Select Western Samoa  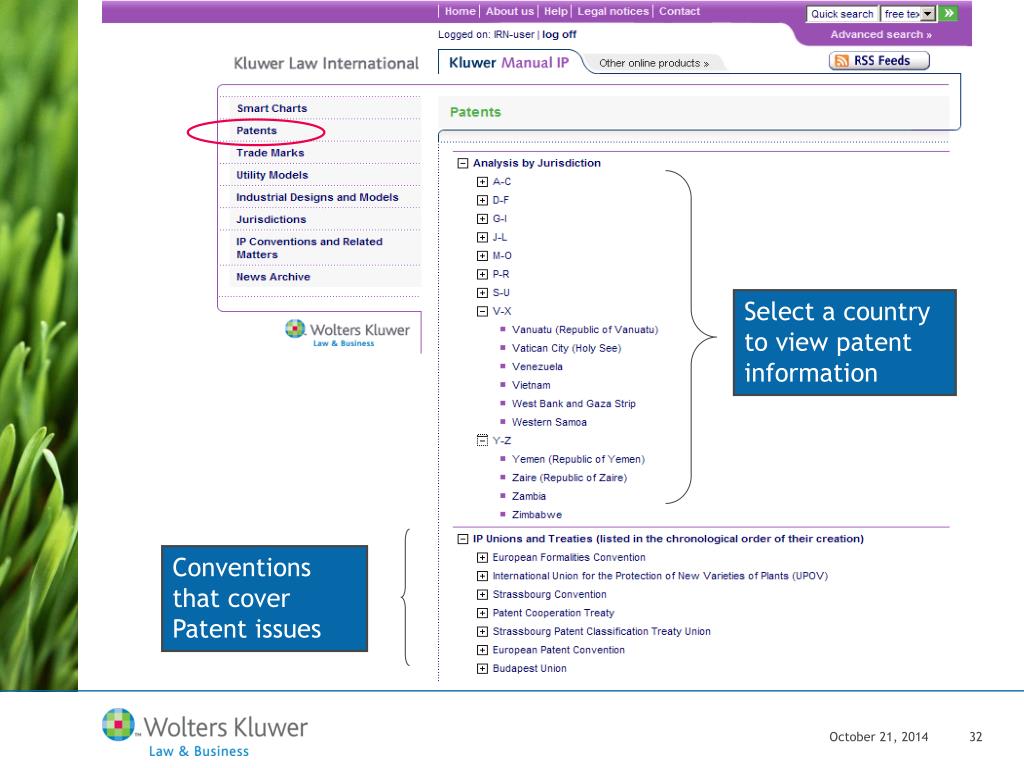[549, 423]
